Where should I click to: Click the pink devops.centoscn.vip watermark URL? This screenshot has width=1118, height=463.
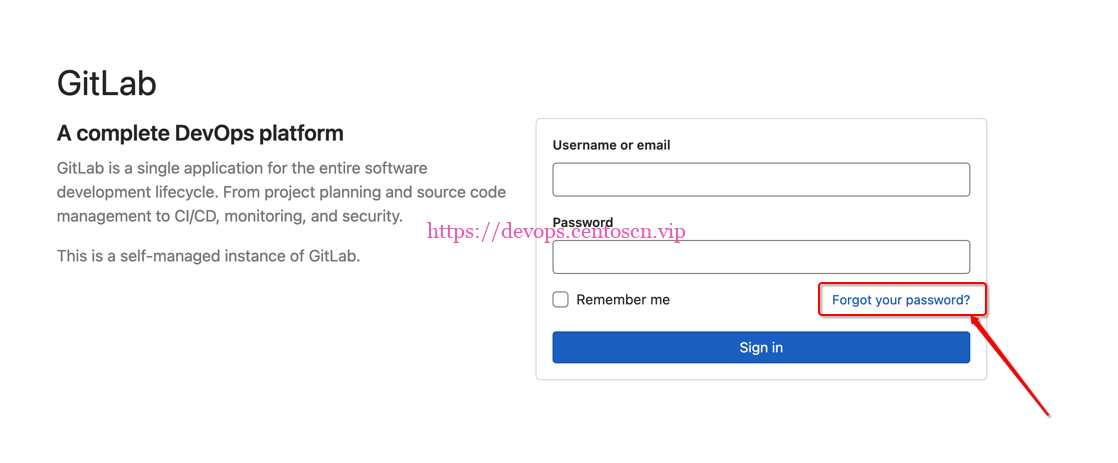pos(556,232)
